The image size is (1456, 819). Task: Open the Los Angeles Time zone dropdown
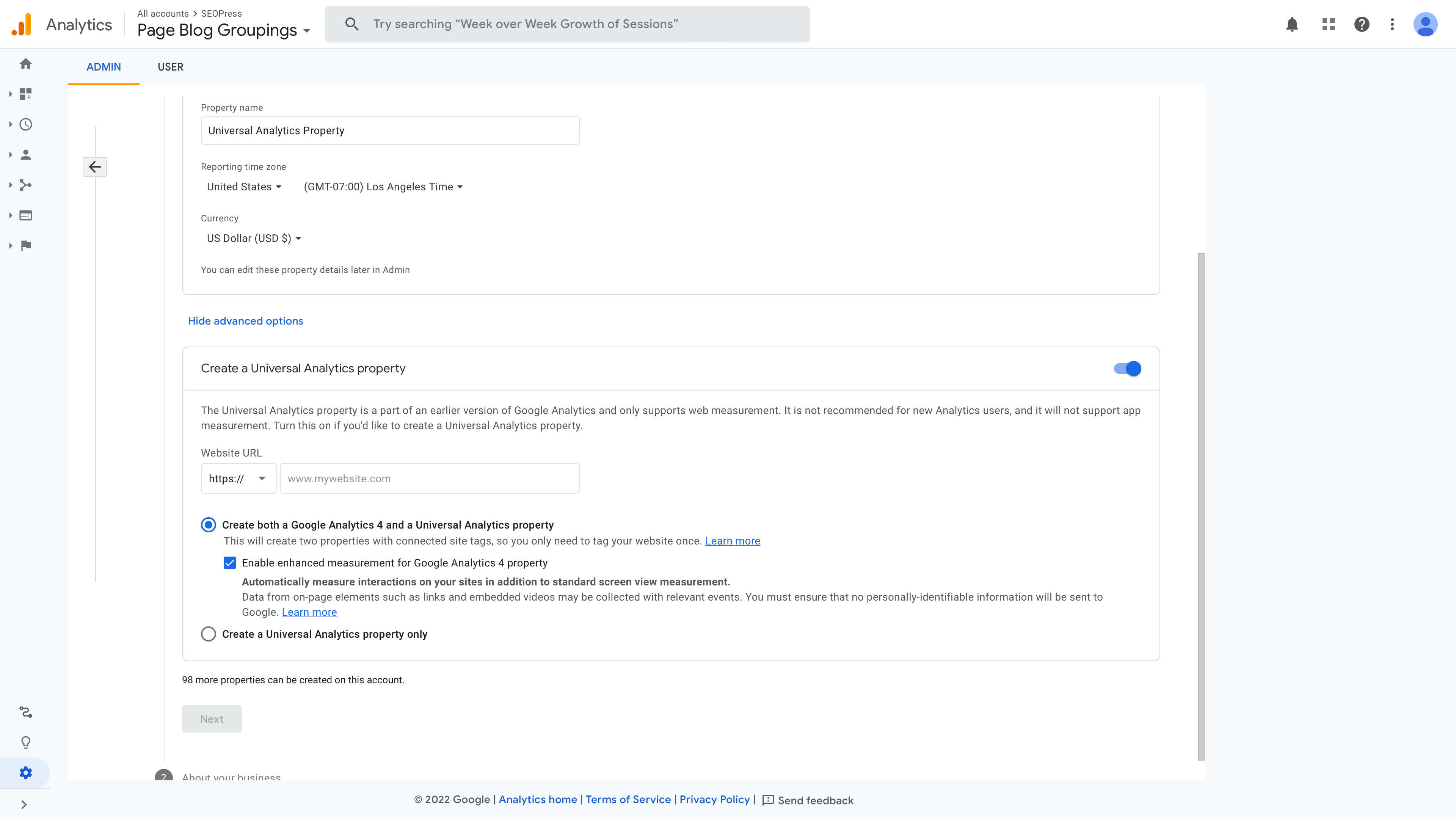tap(383, 187)
